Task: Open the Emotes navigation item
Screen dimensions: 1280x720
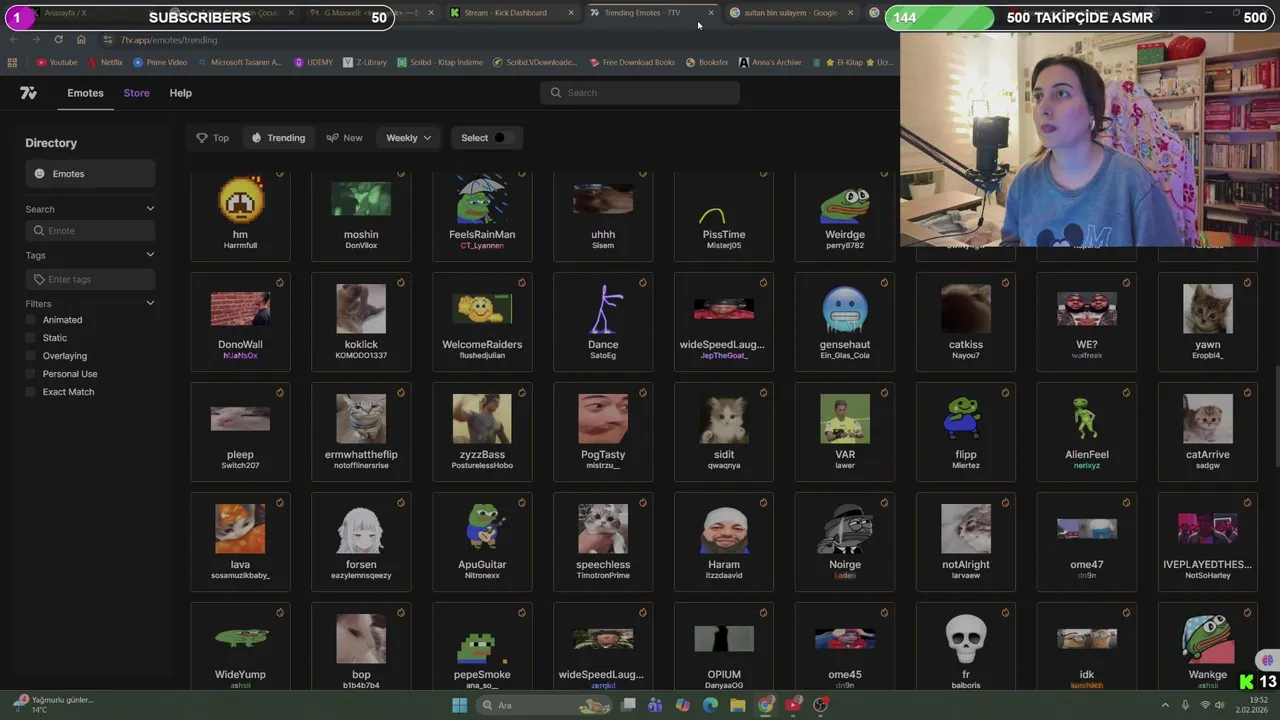Action: [85, 93]
